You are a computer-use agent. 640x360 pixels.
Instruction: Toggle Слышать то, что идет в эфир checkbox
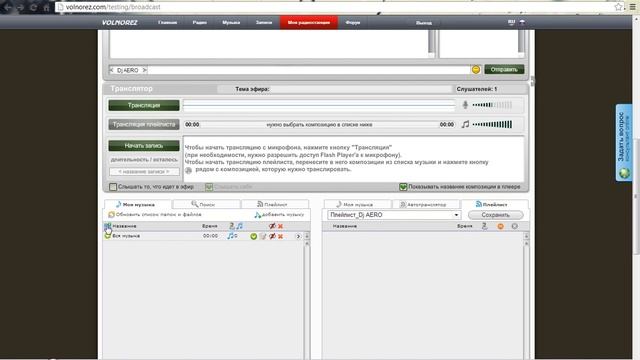point(113,187)
